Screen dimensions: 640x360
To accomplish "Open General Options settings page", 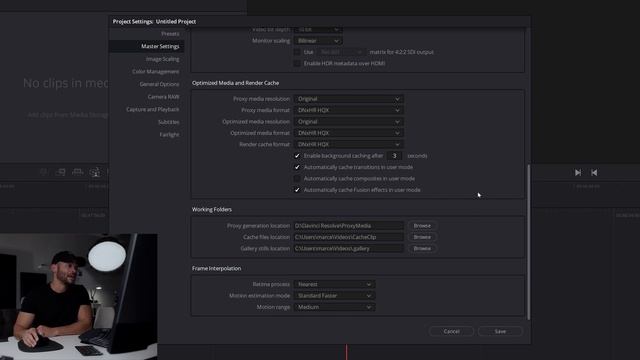I will pyautogui.click(x=159, y=84).
